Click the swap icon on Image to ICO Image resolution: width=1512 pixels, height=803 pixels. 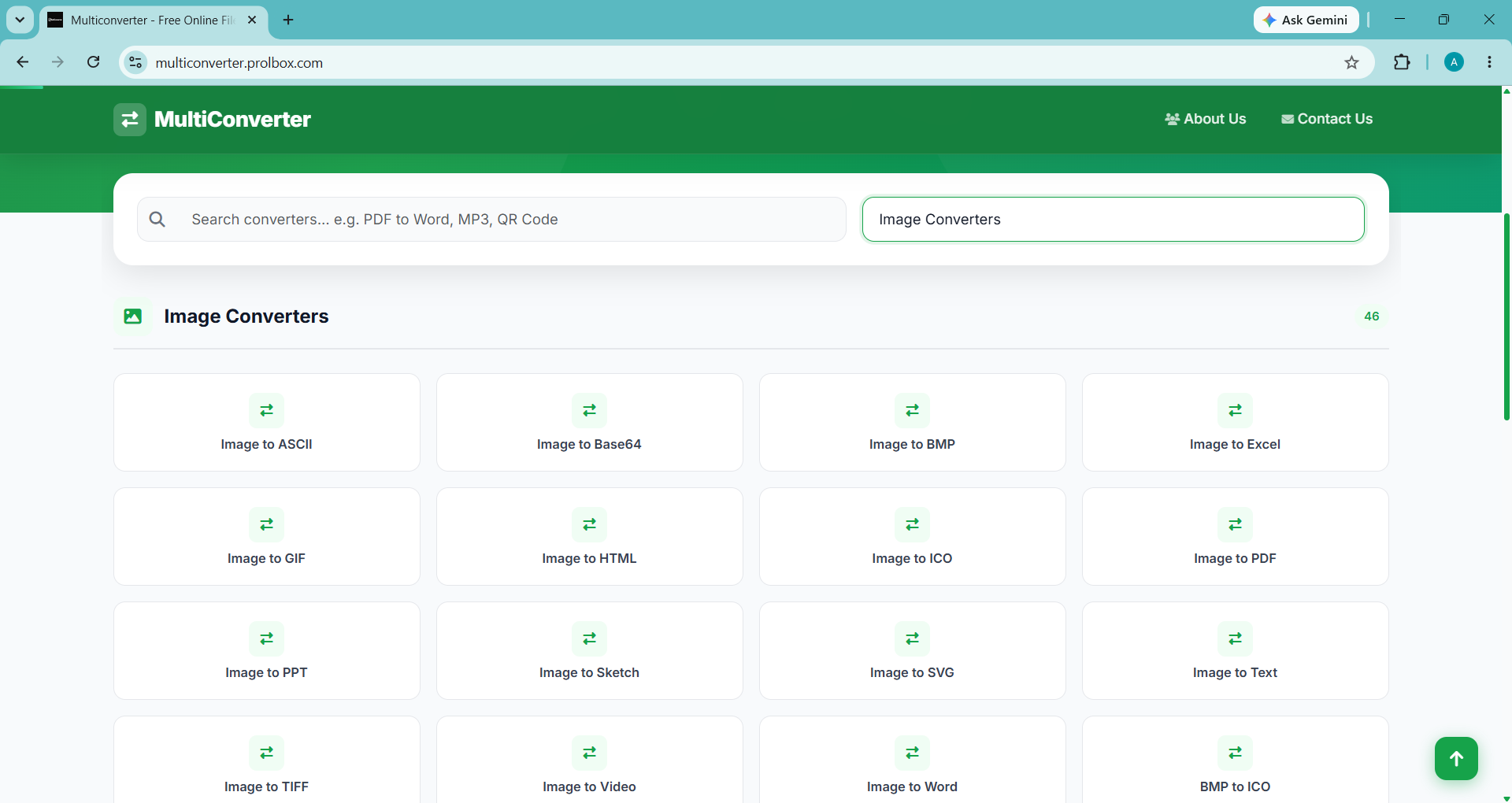point(913,524)
